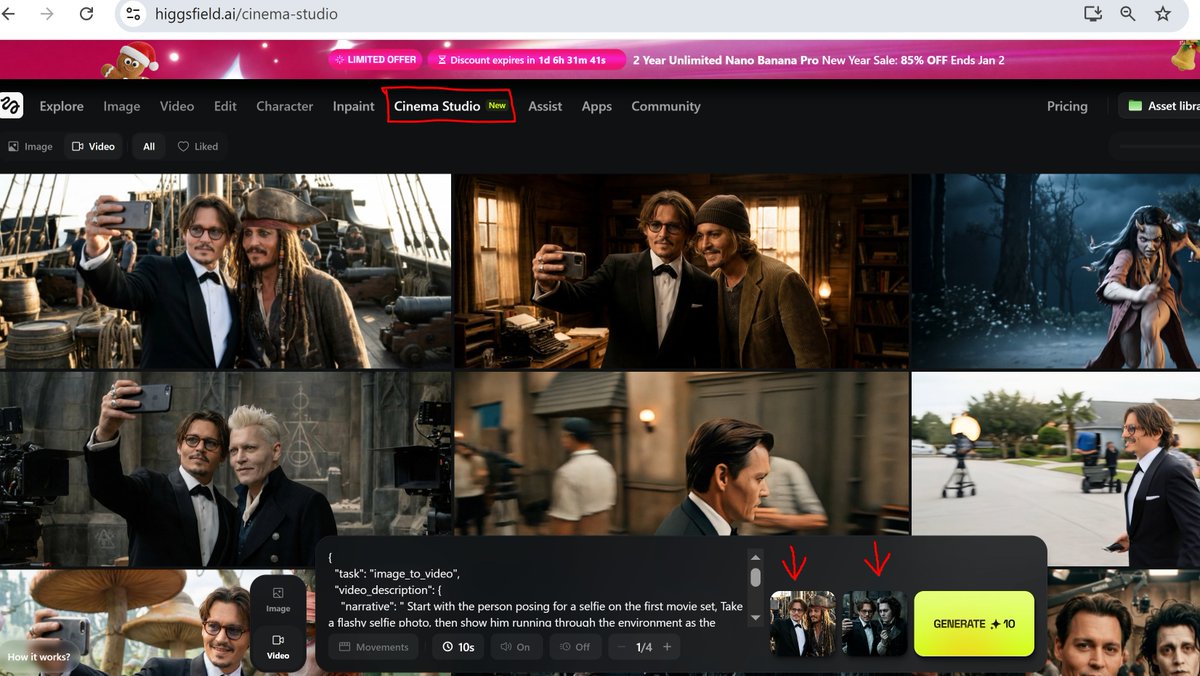The width and height of the screenshot is (1200, 676).
Task: Click the prompt scrollbar up arrow
Action: pyautogui.click(x=756, y=557)
